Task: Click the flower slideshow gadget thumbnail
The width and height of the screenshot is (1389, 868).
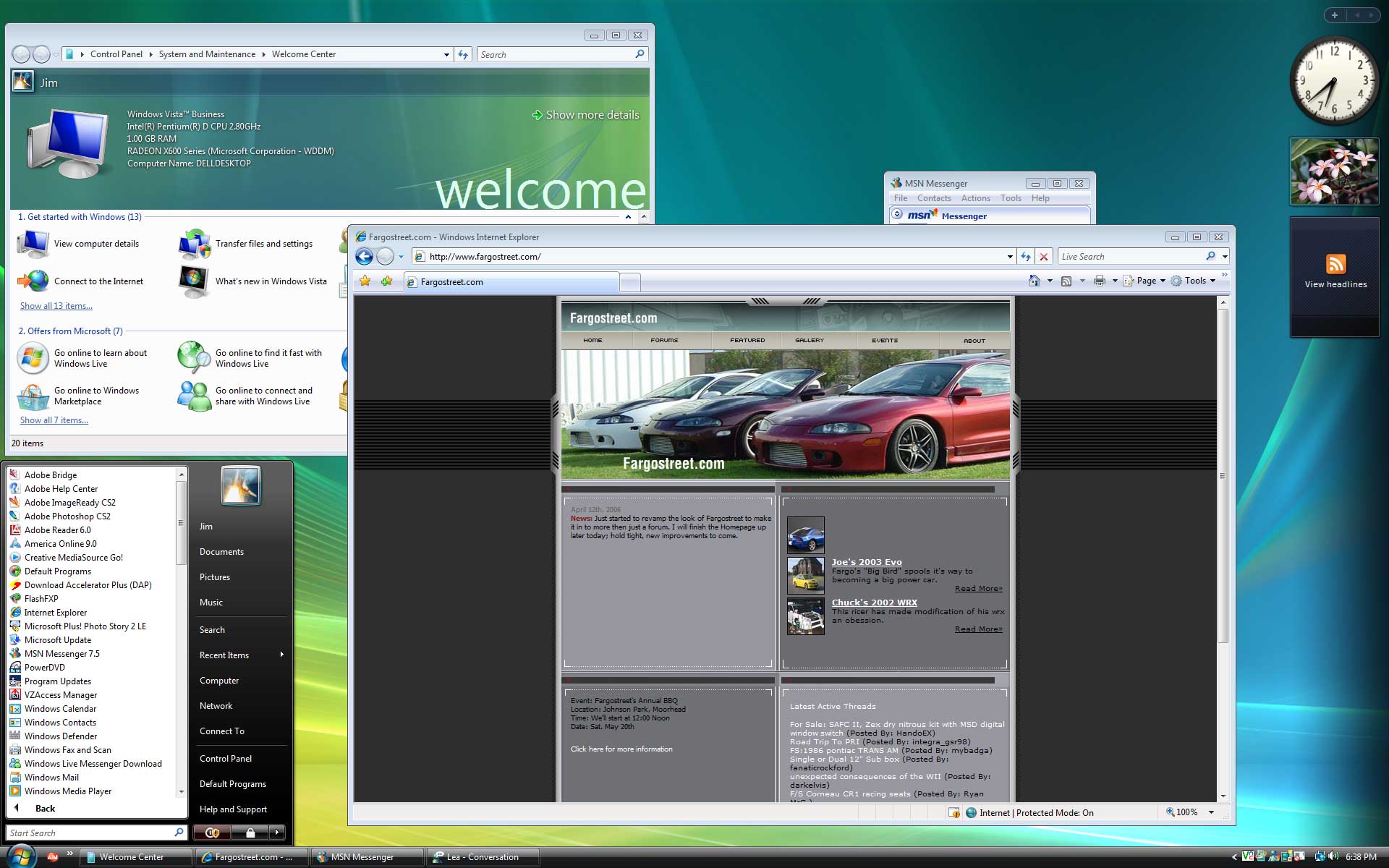Action: pos(1334,171)
